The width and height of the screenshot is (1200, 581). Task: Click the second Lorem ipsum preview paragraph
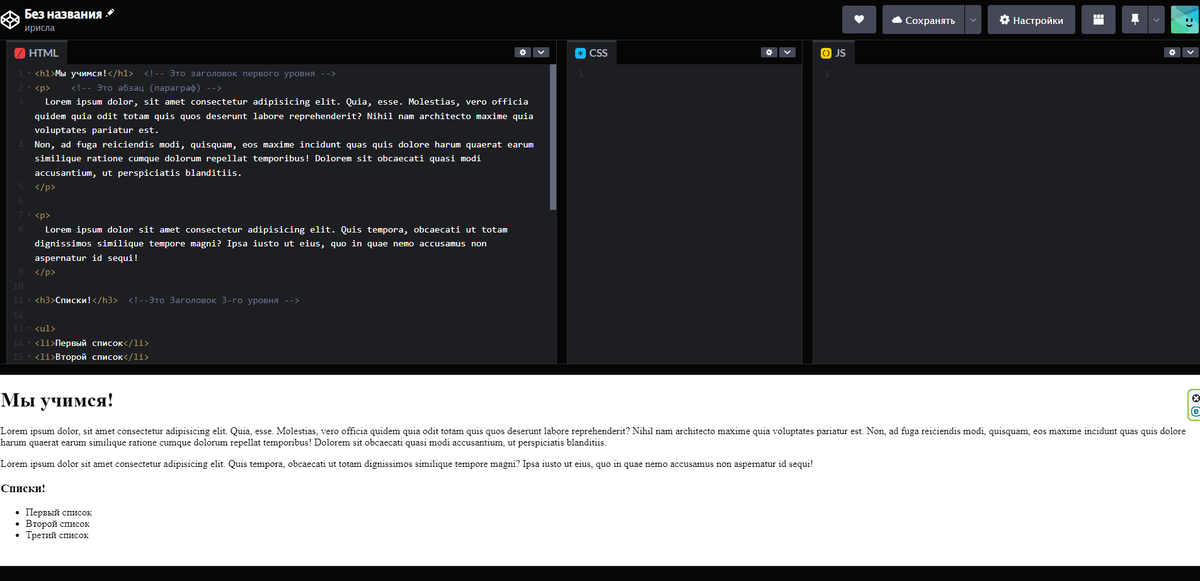pos(407,464)
